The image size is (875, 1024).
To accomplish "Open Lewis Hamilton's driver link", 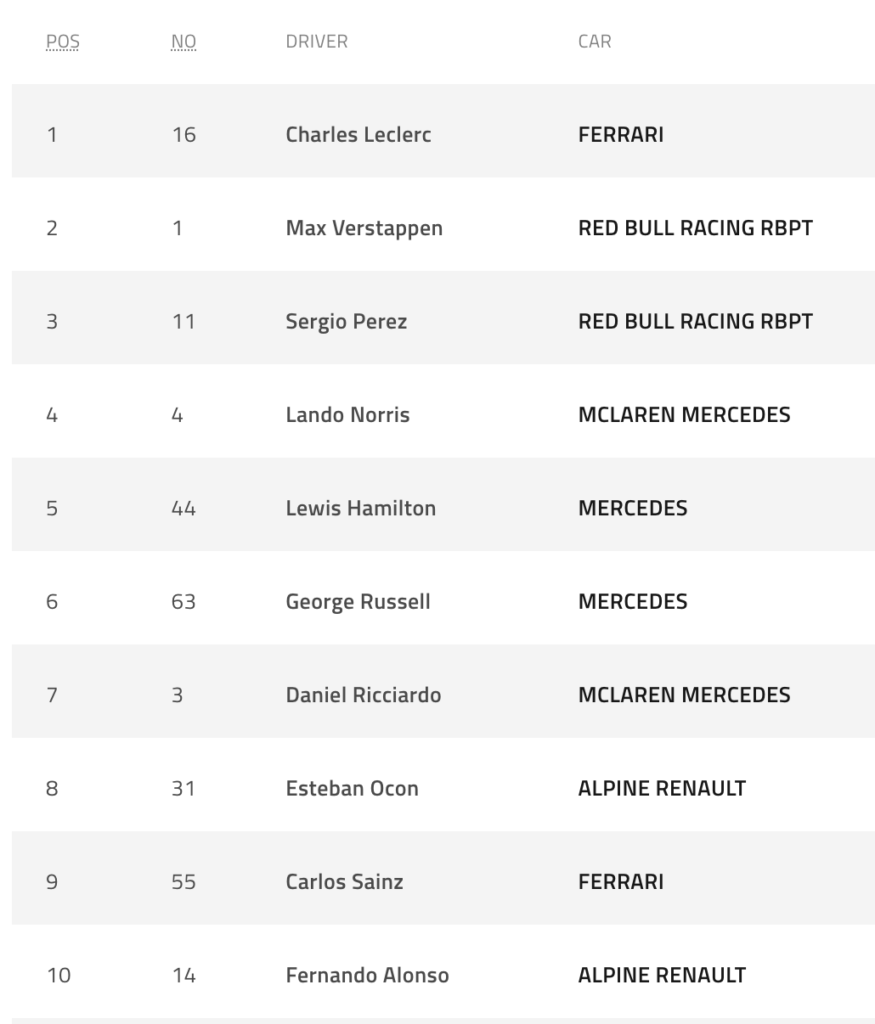I will (360, 508).
